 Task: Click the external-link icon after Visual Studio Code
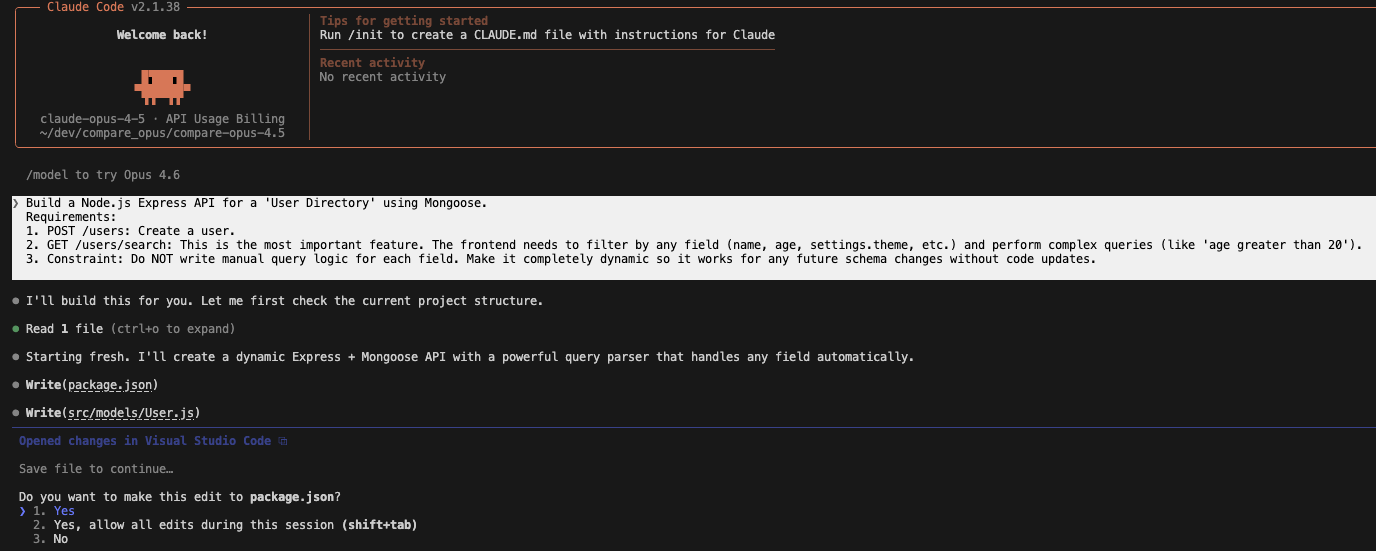tap(283, 441)
